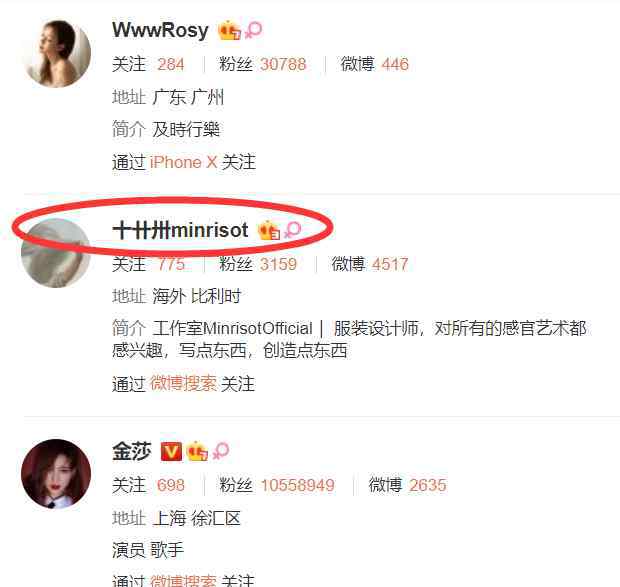Open 金莎's profile picture

(56, 474)
